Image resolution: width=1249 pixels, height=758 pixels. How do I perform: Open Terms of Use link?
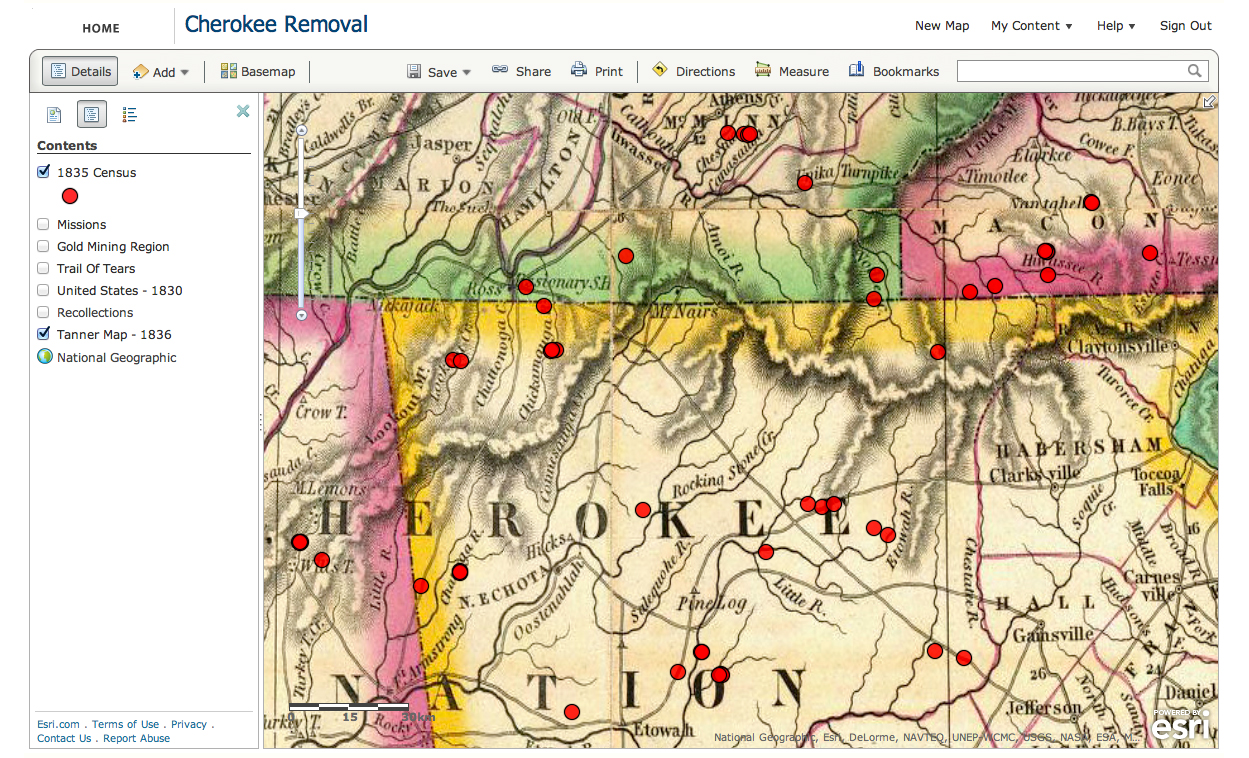[x=125, y=724]
